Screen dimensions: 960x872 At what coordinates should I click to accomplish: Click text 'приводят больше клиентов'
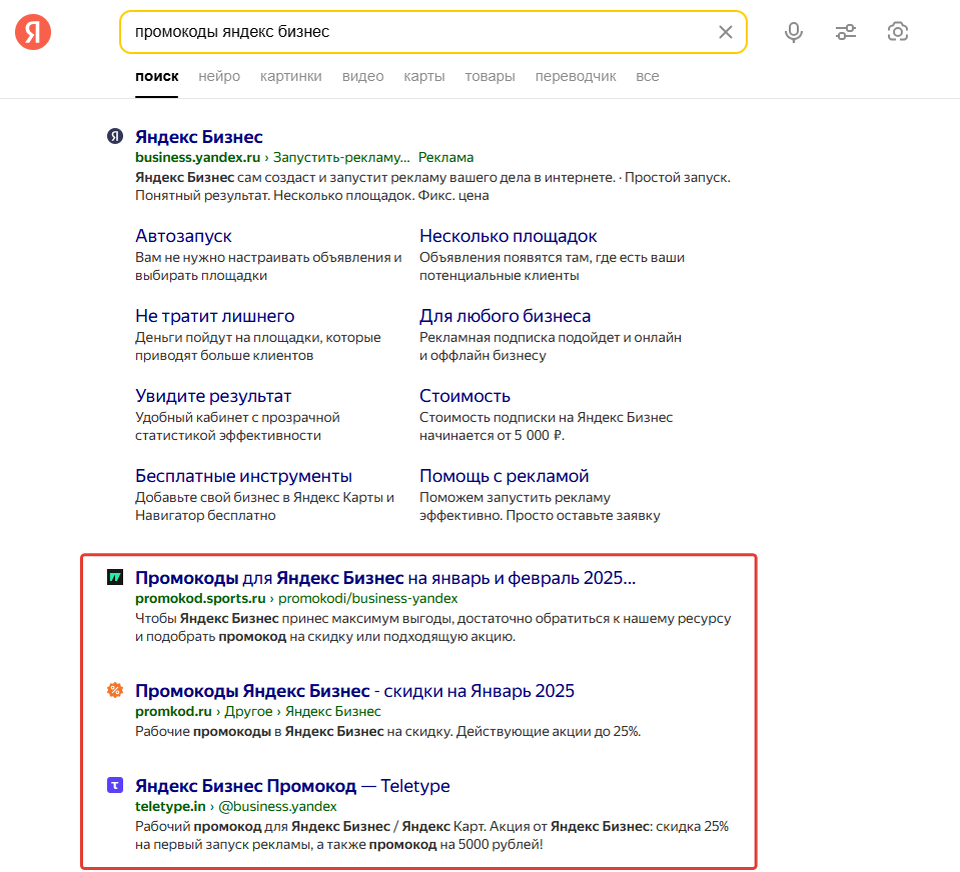click(x=224, y=356)
